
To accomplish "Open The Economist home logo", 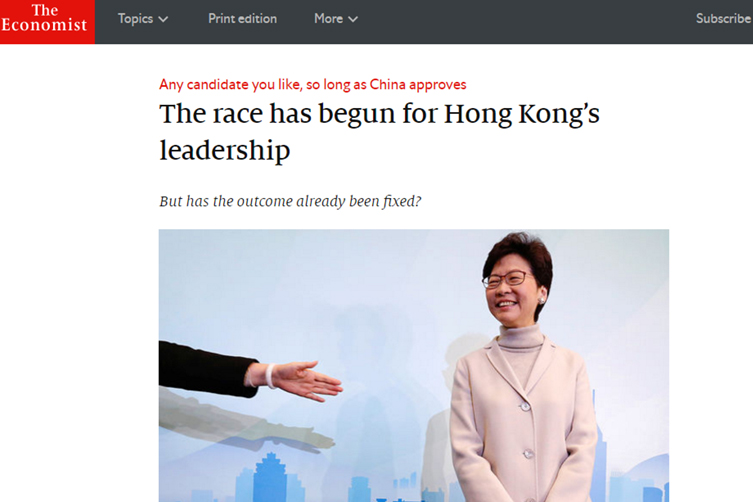I will point(47,22).
